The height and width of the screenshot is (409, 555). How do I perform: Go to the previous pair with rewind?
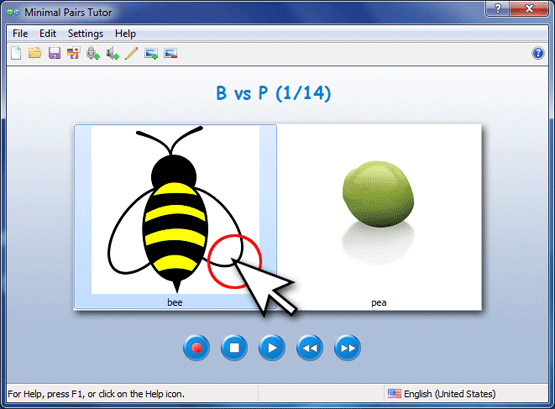tap(310, 348)
